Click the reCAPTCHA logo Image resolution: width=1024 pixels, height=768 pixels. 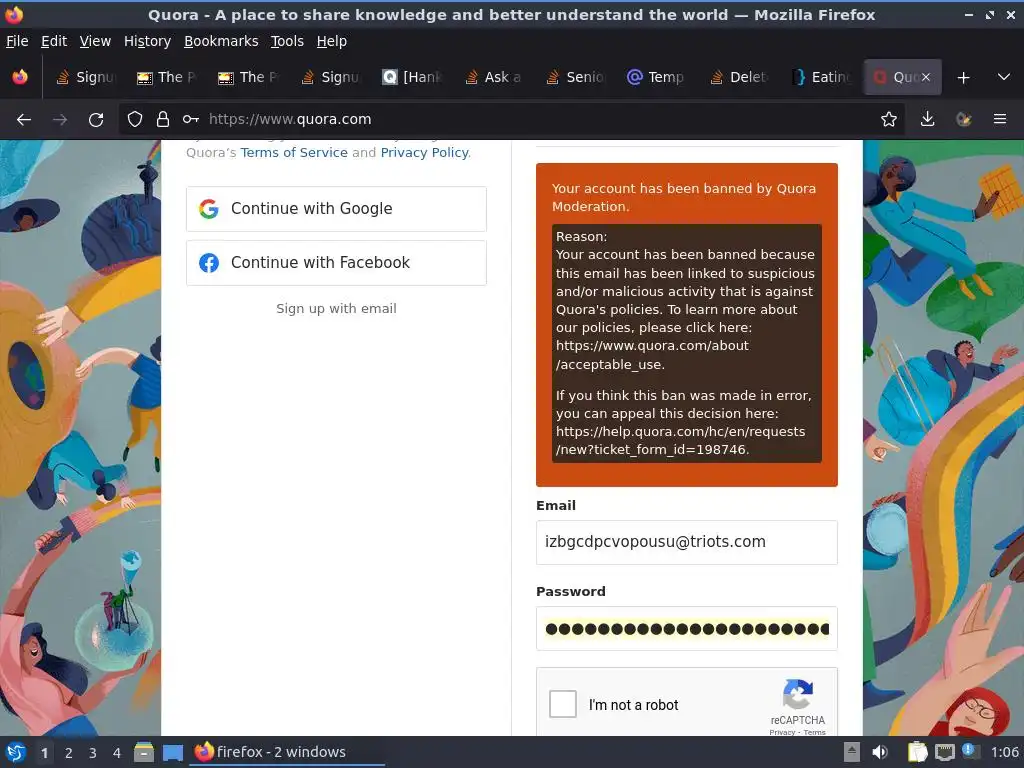coord(797,694)
